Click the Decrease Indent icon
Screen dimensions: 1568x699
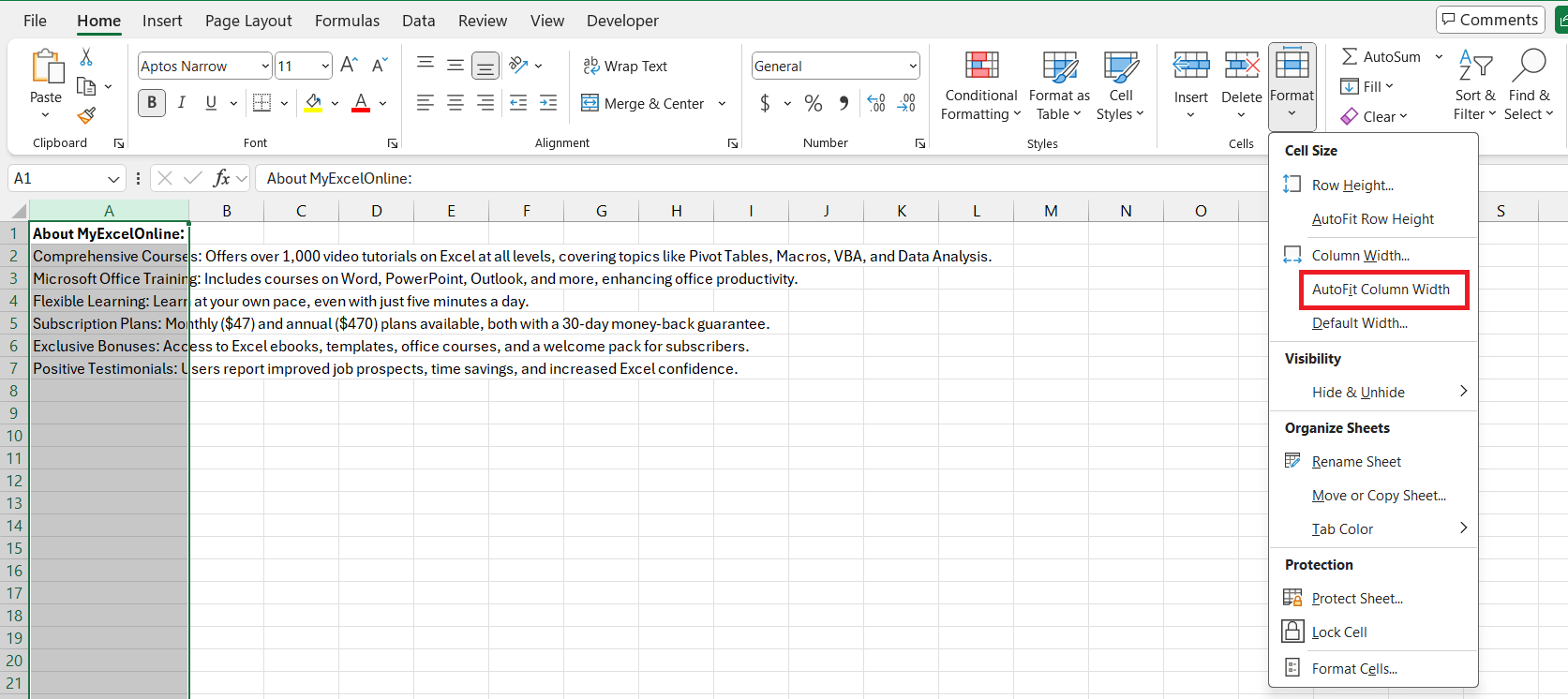tap(518, 103)
